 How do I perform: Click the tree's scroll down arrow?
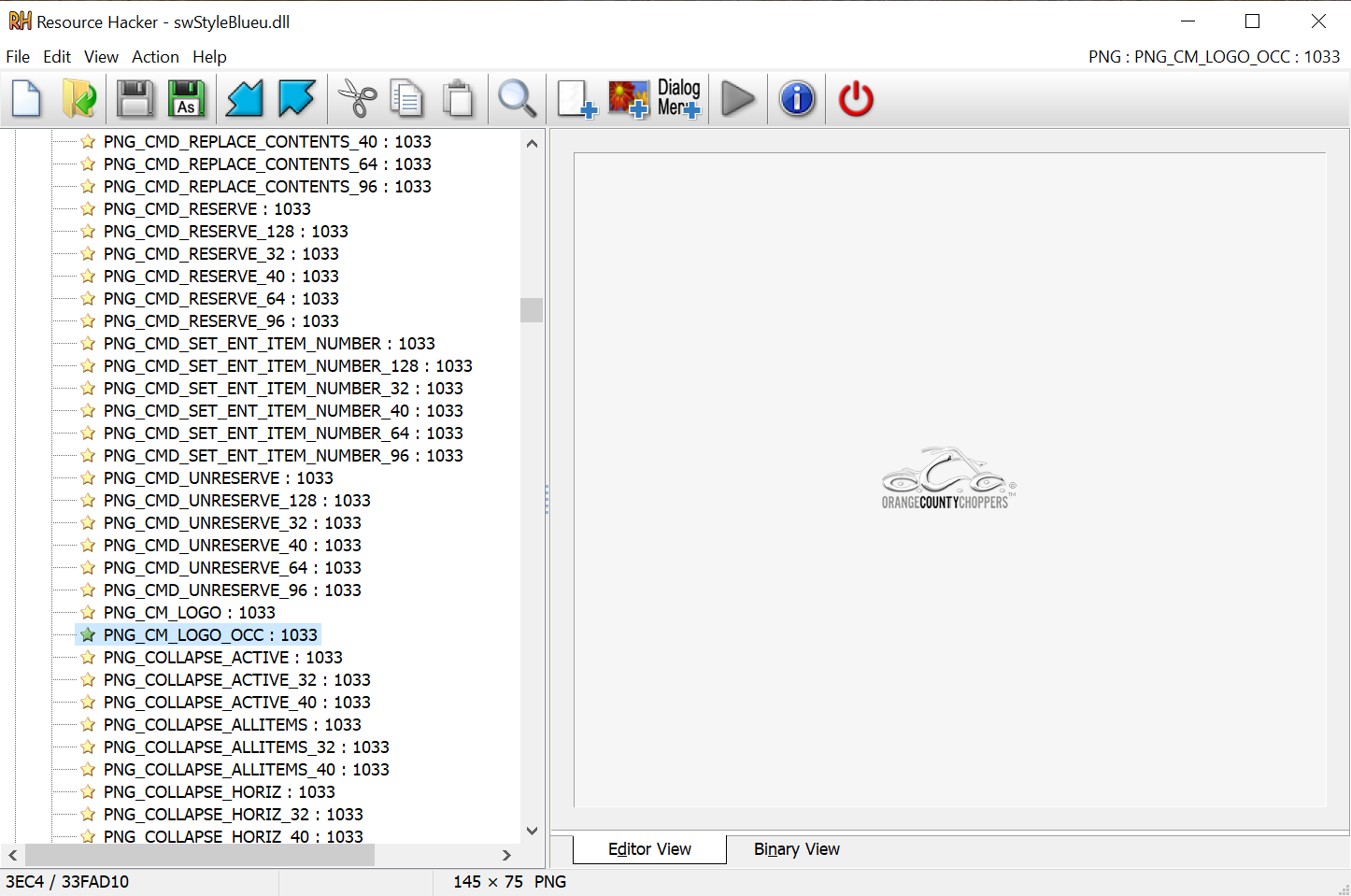[532, 831]
